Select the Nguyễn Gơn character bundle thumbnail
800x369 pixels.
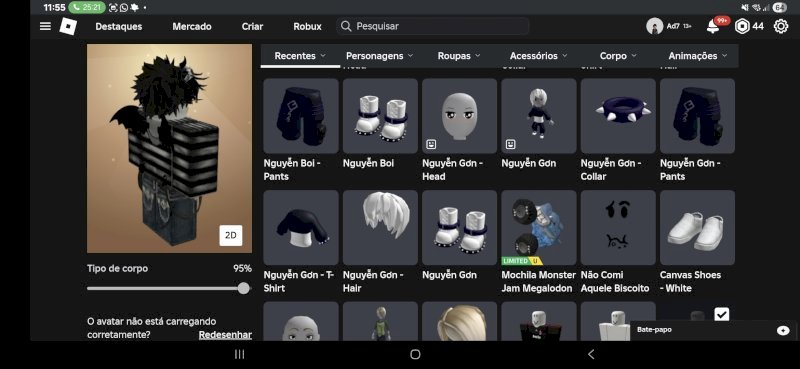coord(539,116)
